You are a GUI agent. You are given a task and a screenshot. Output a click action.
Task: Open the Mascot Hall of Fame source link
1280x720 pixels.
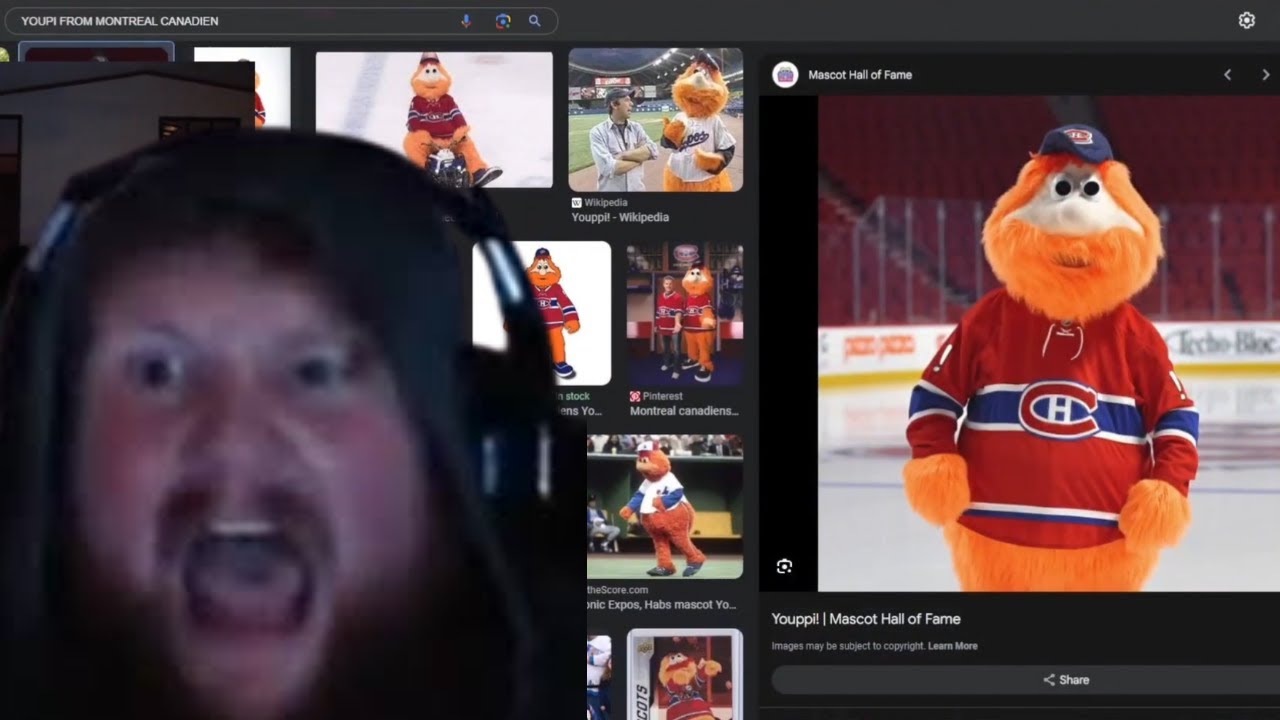(x=860, y=75)
